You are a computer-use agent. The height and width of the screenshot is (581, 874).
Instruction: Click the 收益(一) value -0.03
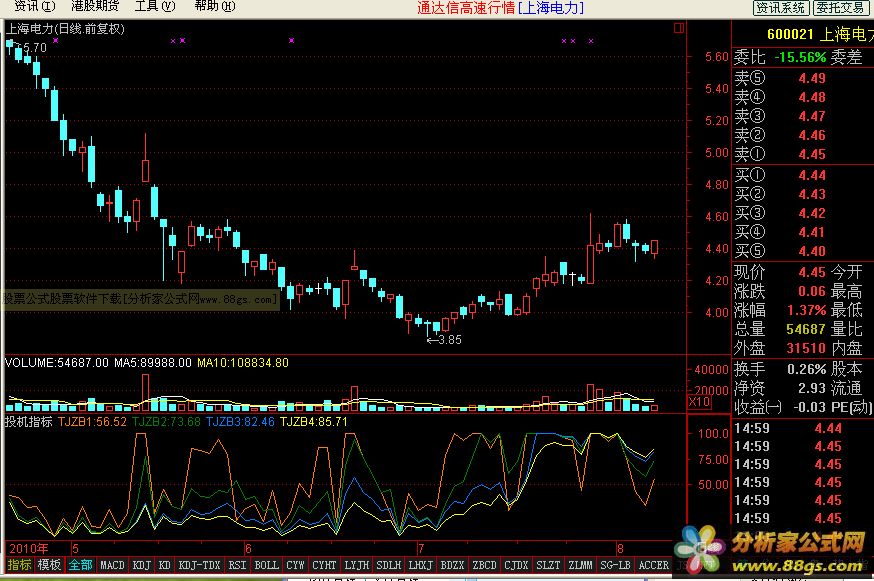tap(809, 407)
